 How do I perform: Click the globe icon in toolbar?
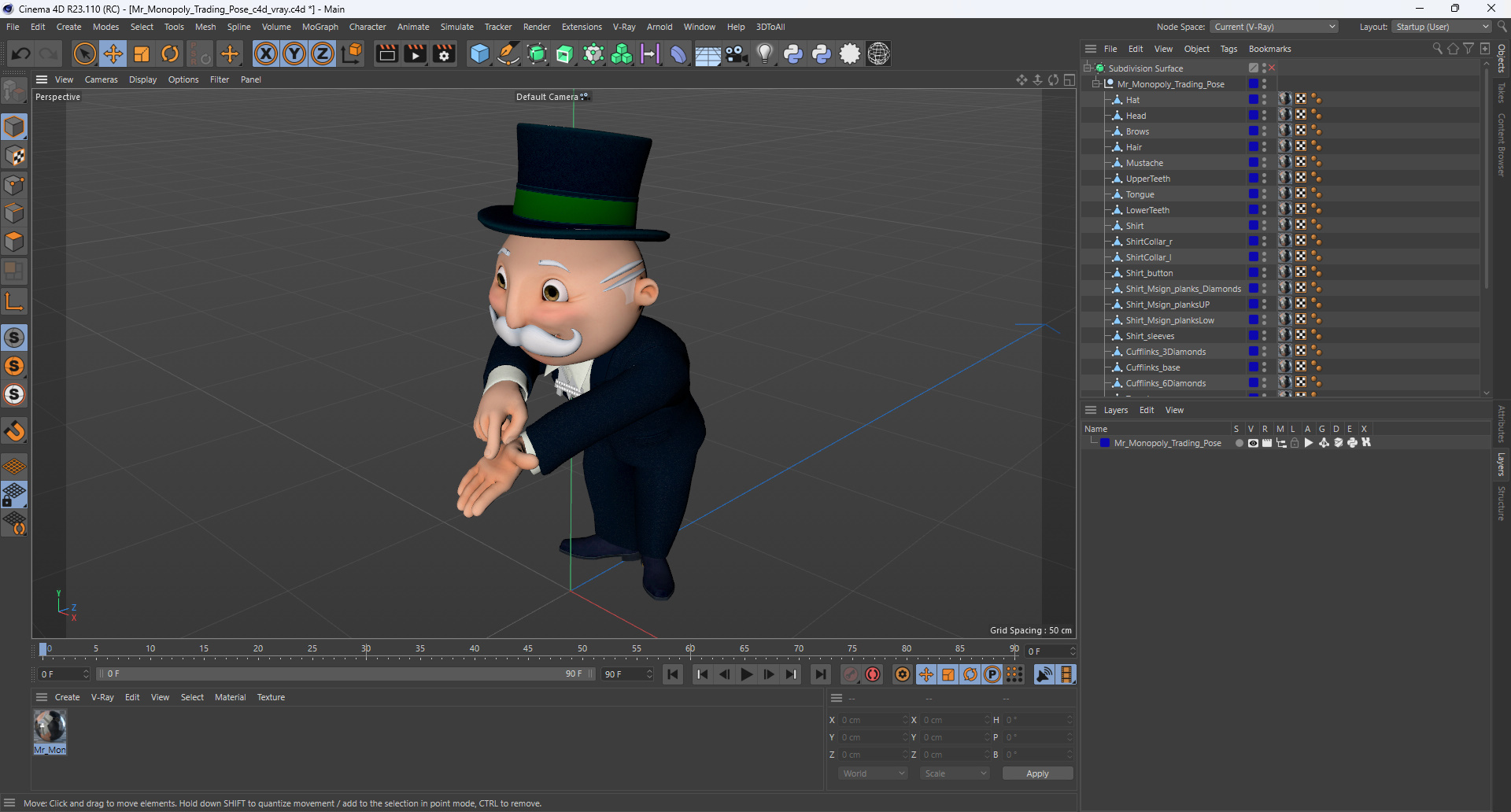(x=878, y=54)
